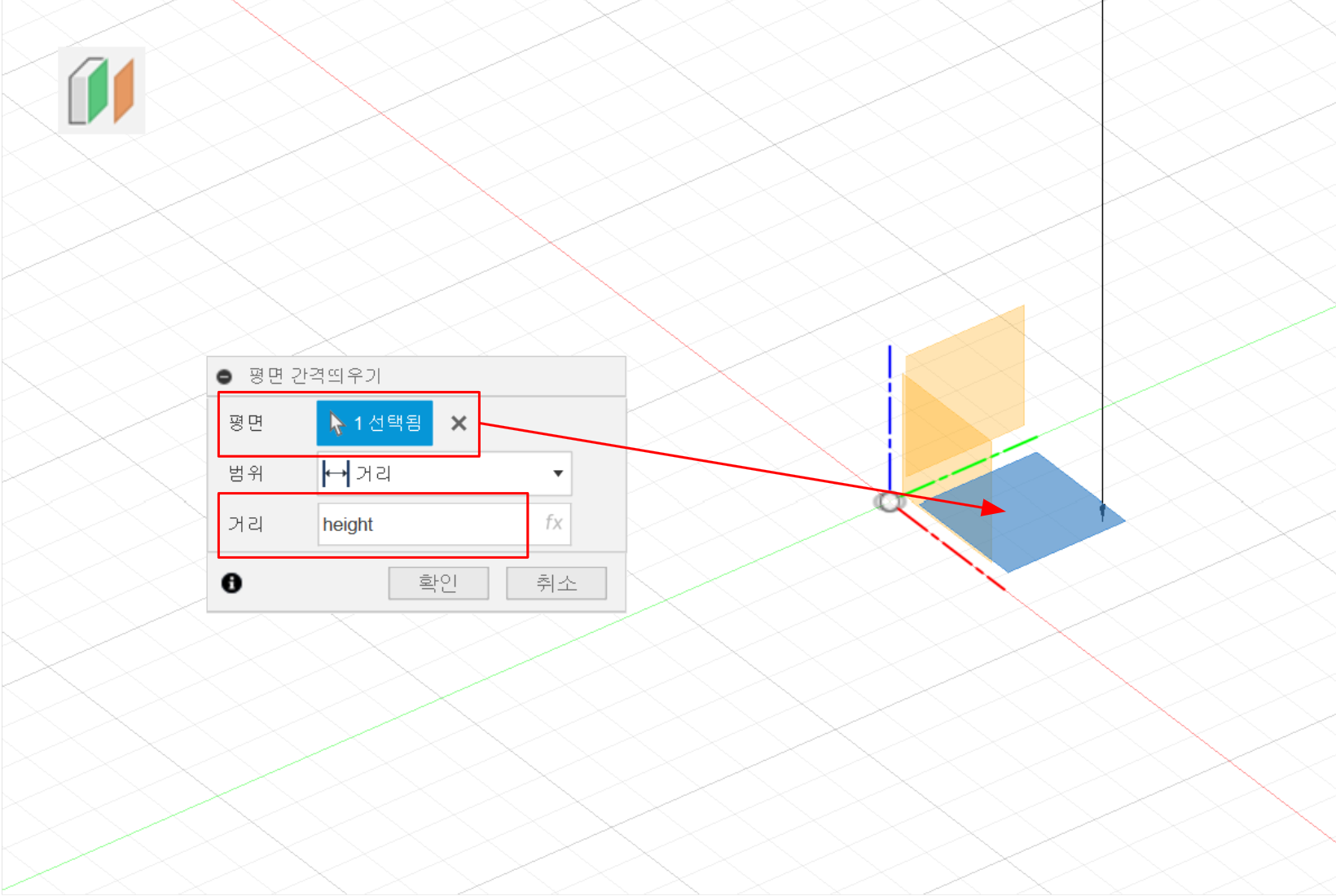The width and height of the screenshot is (1336, 896).
Task: Click the origin point circle
Action: (890, 502)
